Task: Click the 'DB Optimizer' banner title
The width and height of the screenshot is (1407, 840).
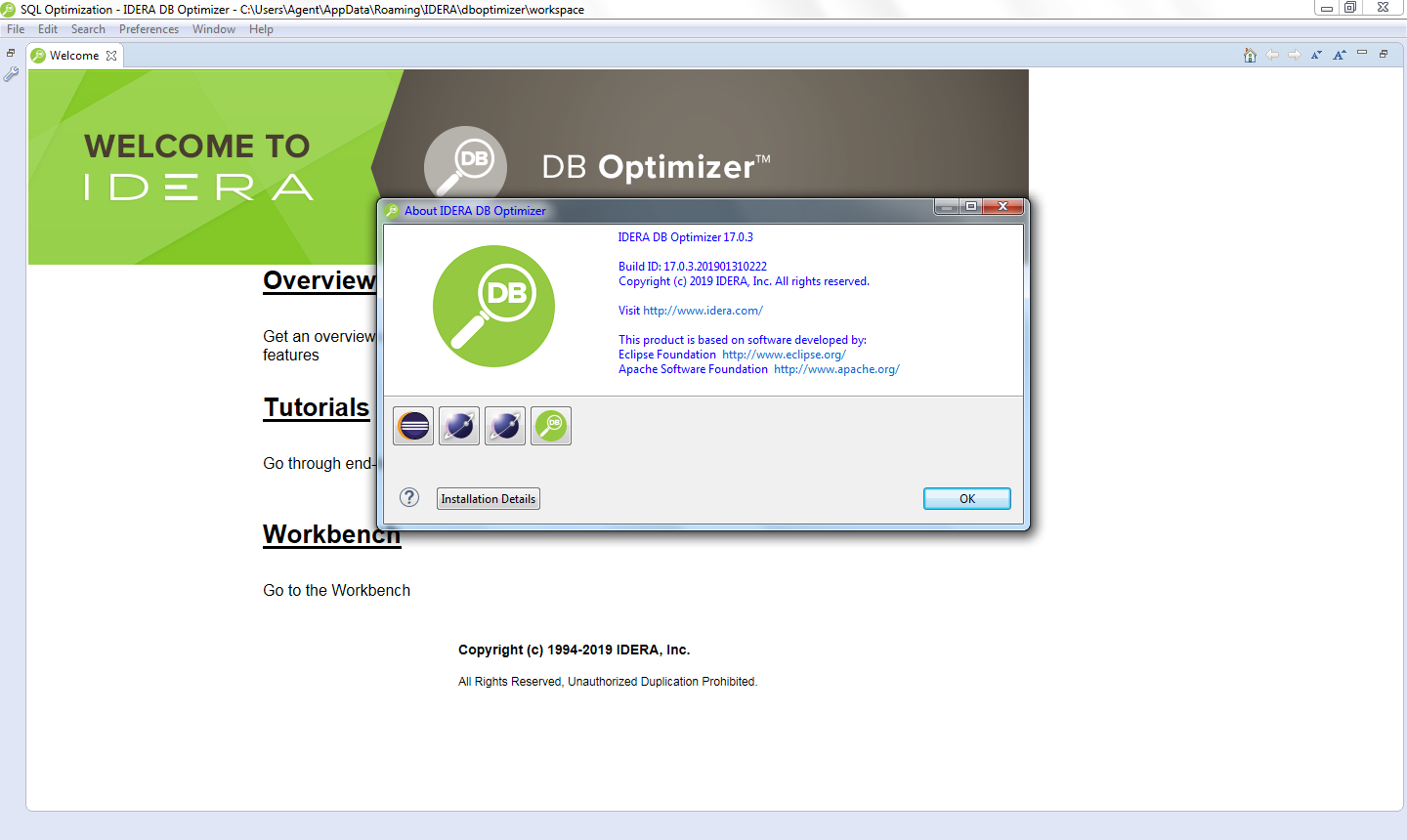Action: [657, 167]
